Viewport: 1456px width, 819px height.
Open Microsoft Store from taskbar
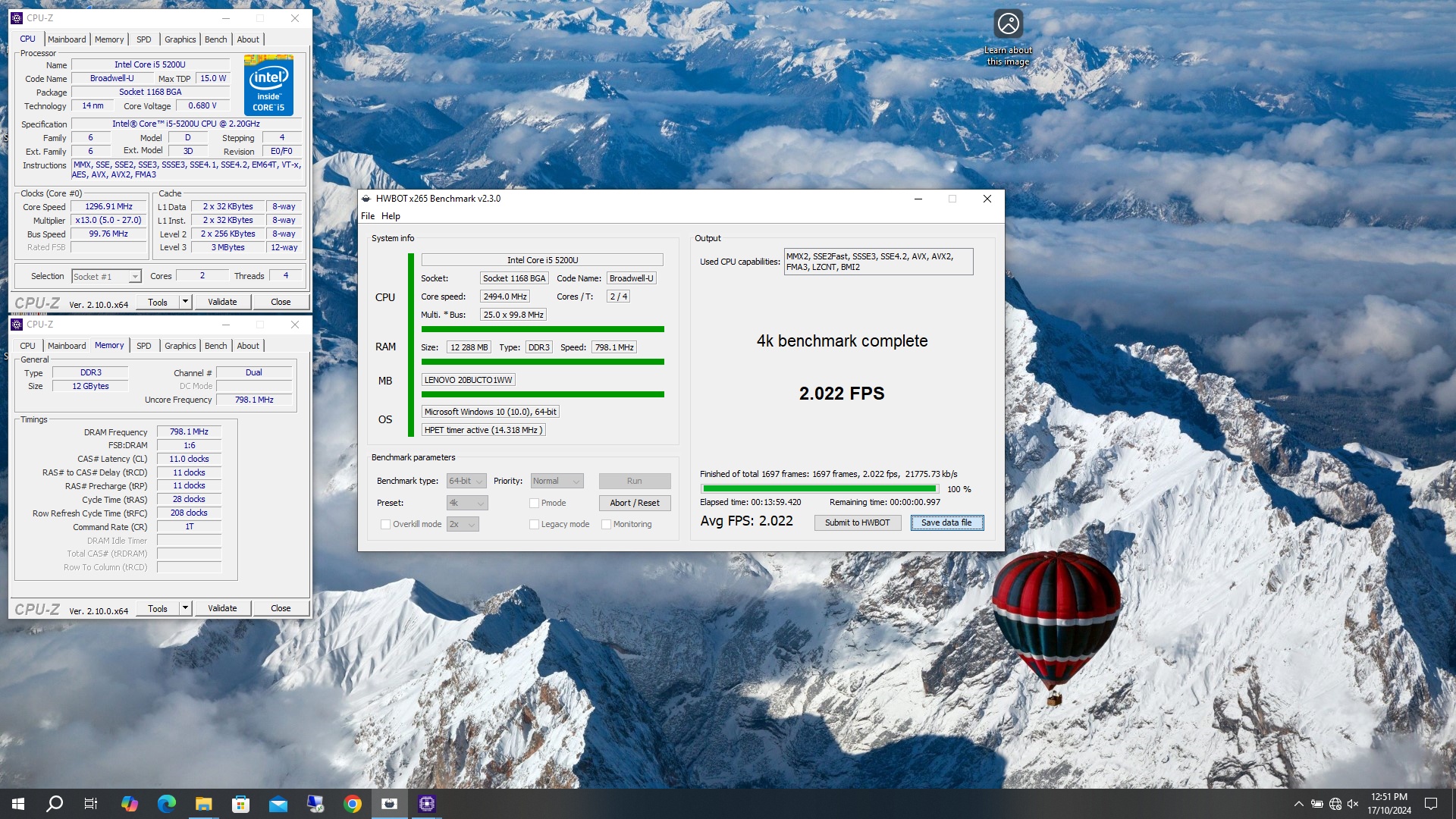241,804
